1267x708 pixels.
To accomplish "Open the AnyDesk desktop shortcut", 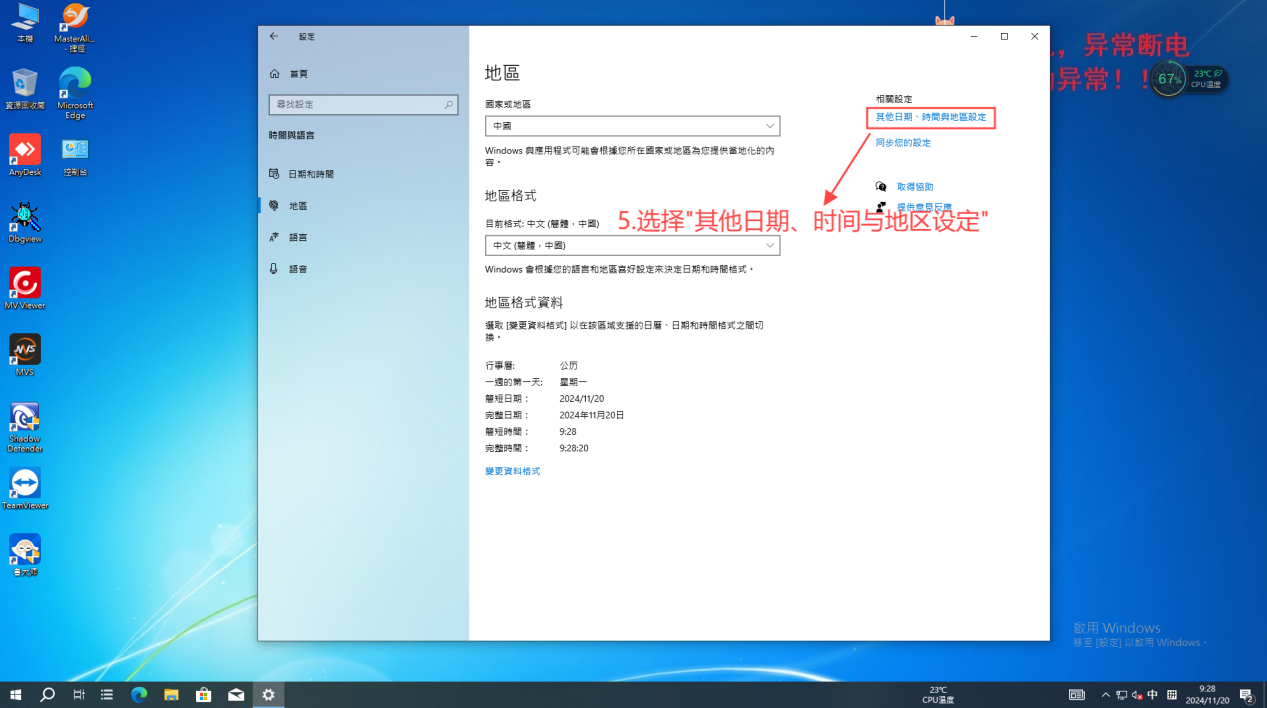I will pos(25,151).
